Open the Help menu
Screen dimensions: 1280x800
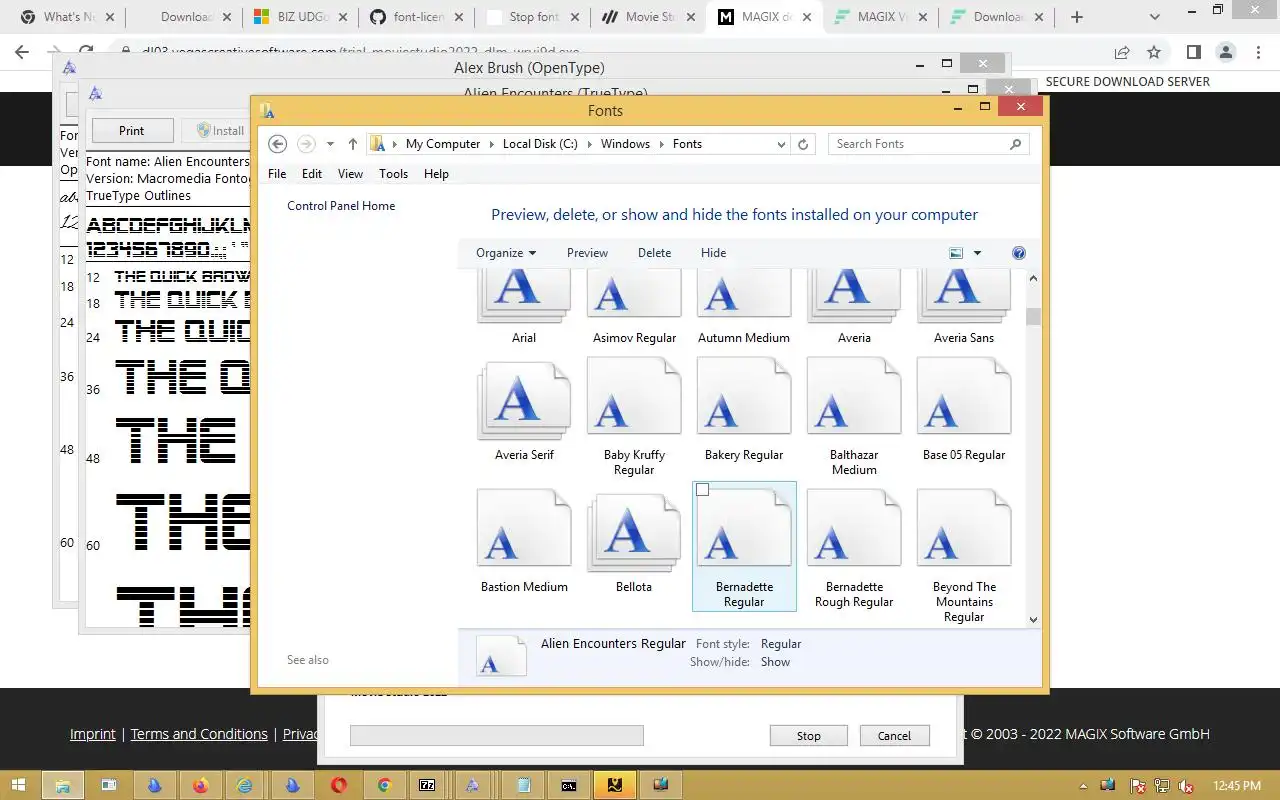click(x=436, y=174)
